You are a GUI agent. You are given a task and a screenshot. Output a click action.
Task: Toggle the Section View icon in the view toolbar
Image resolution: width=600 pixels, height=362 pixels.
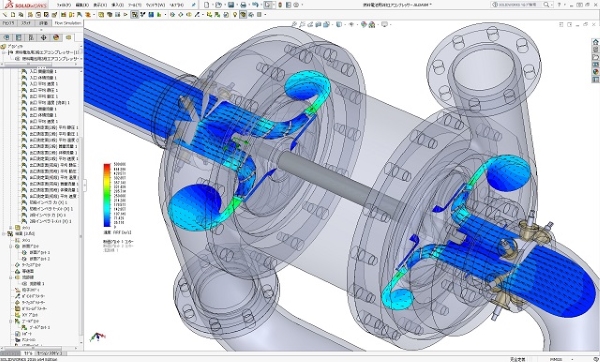[318, 24]
